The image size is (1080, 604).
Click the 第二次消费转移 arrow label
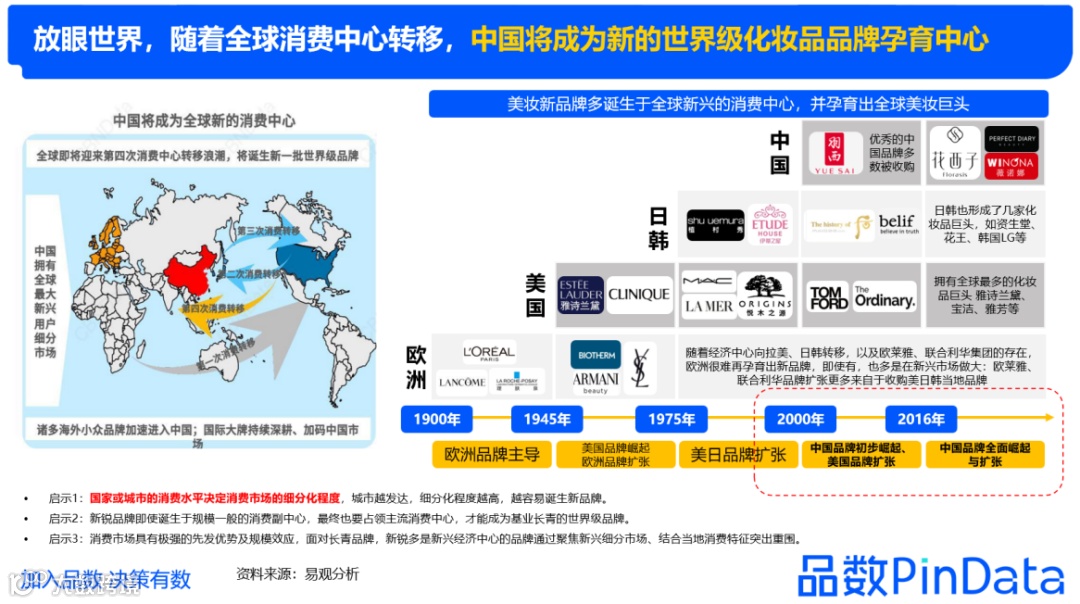[250, 274]
